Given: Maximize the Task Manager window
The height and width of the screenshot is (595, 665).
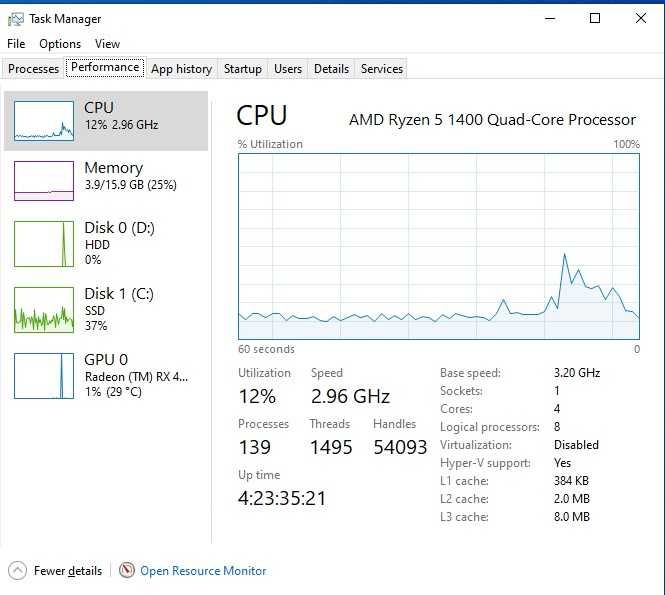Looking at the screenshot, I should [595, 18].
